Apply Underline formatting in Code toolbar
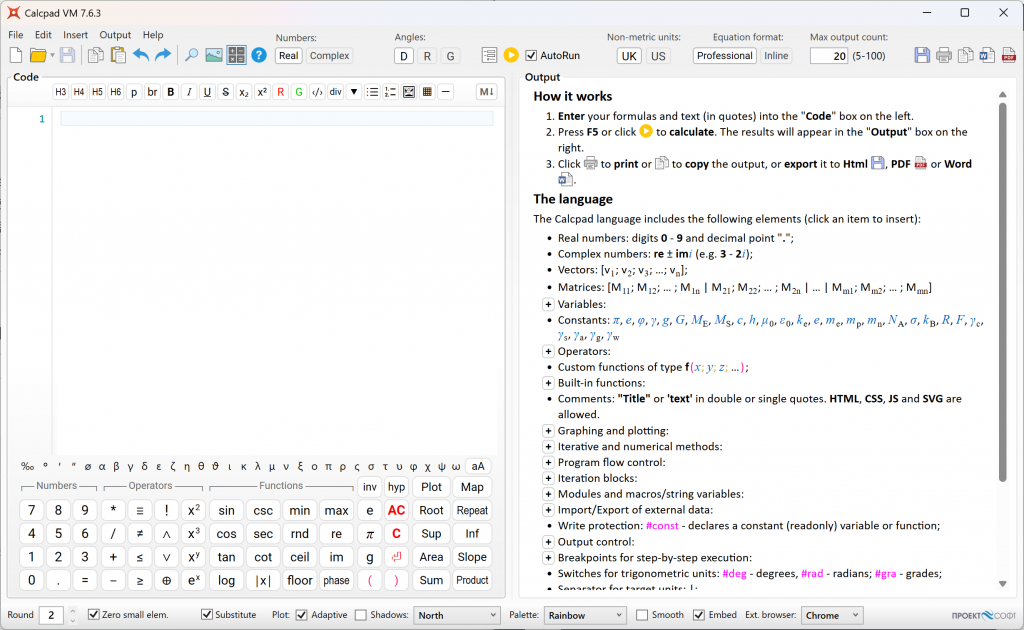The height and width of the screenshot is (630, 1024). point(207,92)
